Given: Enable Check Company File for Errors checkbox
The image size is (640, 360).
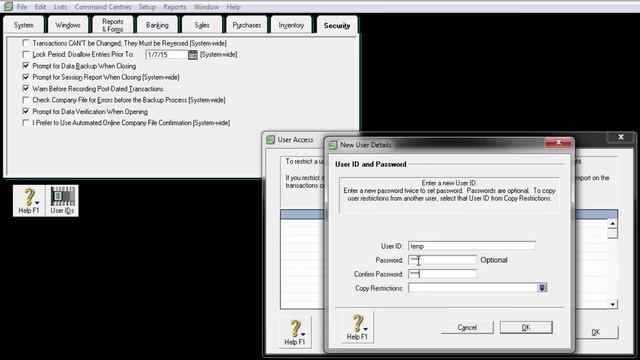Looking at the screenshot, I should (26, 100).
